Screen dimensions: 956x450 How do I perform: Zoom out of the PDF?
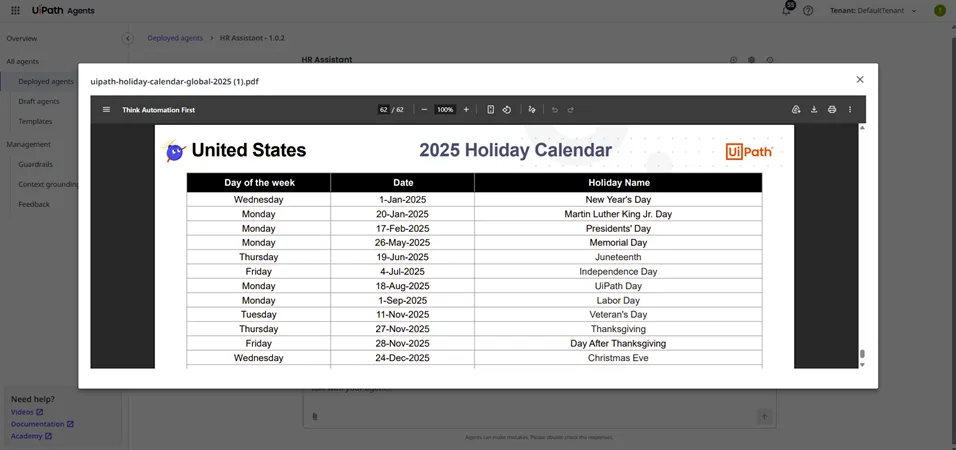[425, 110]
